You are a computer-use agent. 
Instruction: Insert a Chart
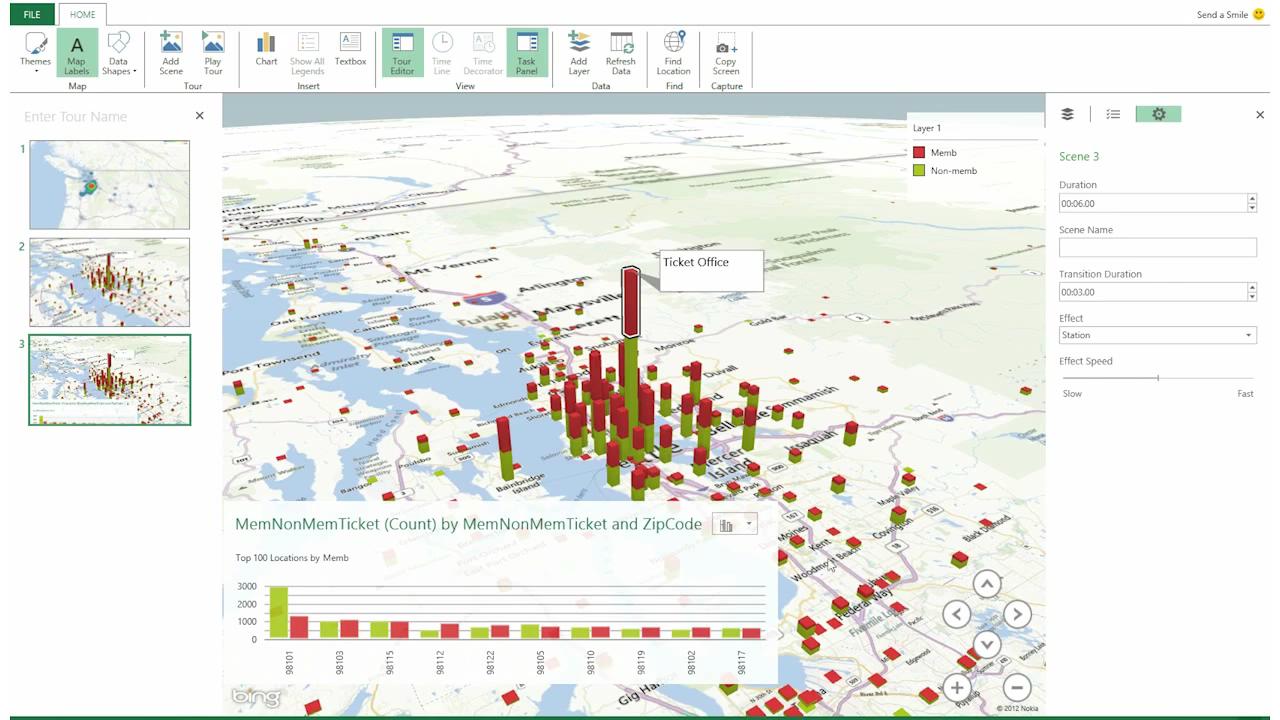[266, 49]
